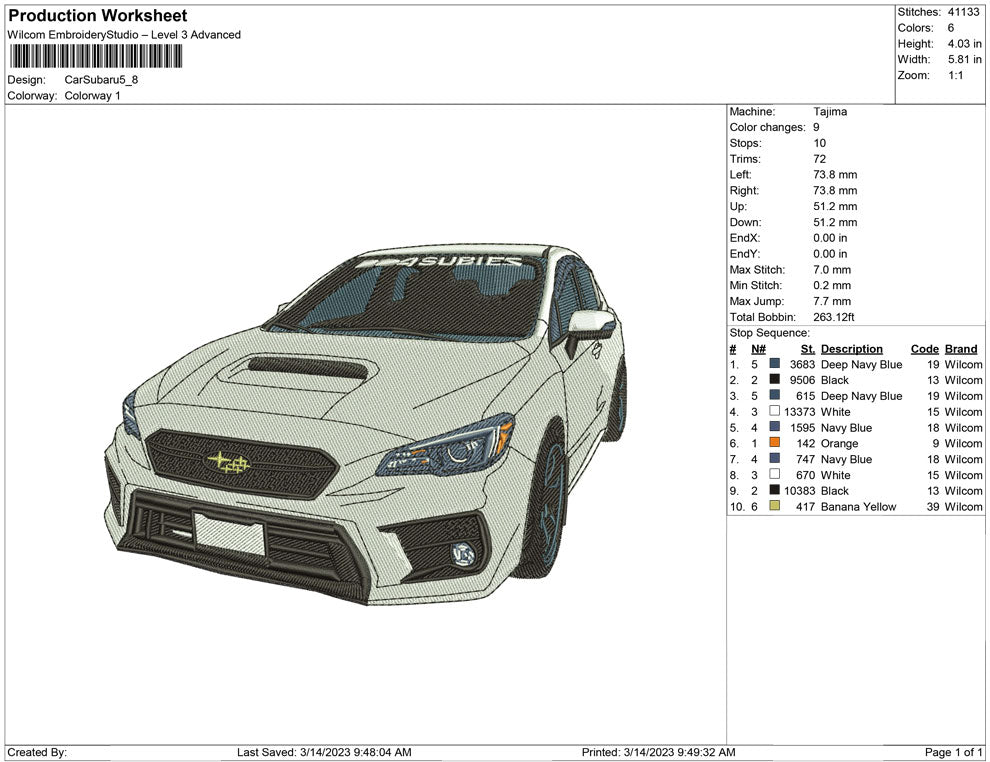
Task: Click the Machine Tajima value
Action: pos(830,111)
